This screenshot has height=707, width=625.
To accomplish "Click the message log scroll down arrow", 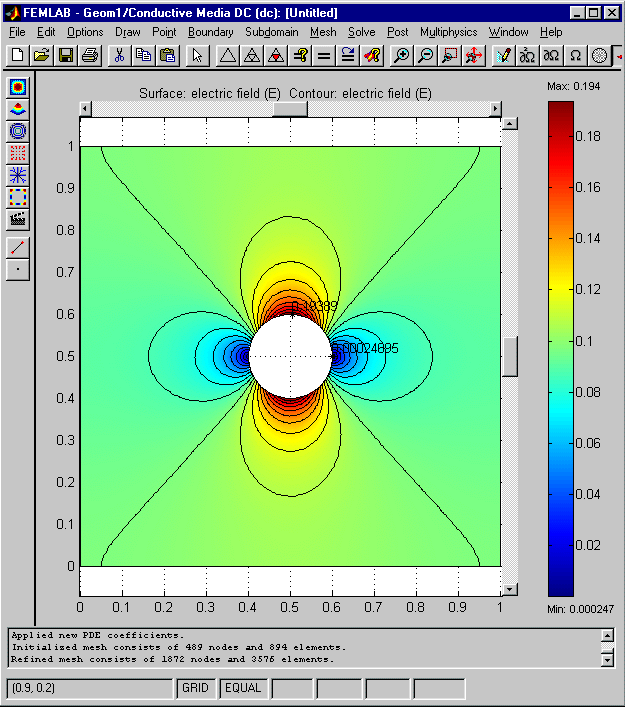I will click(x=607, y=659).
